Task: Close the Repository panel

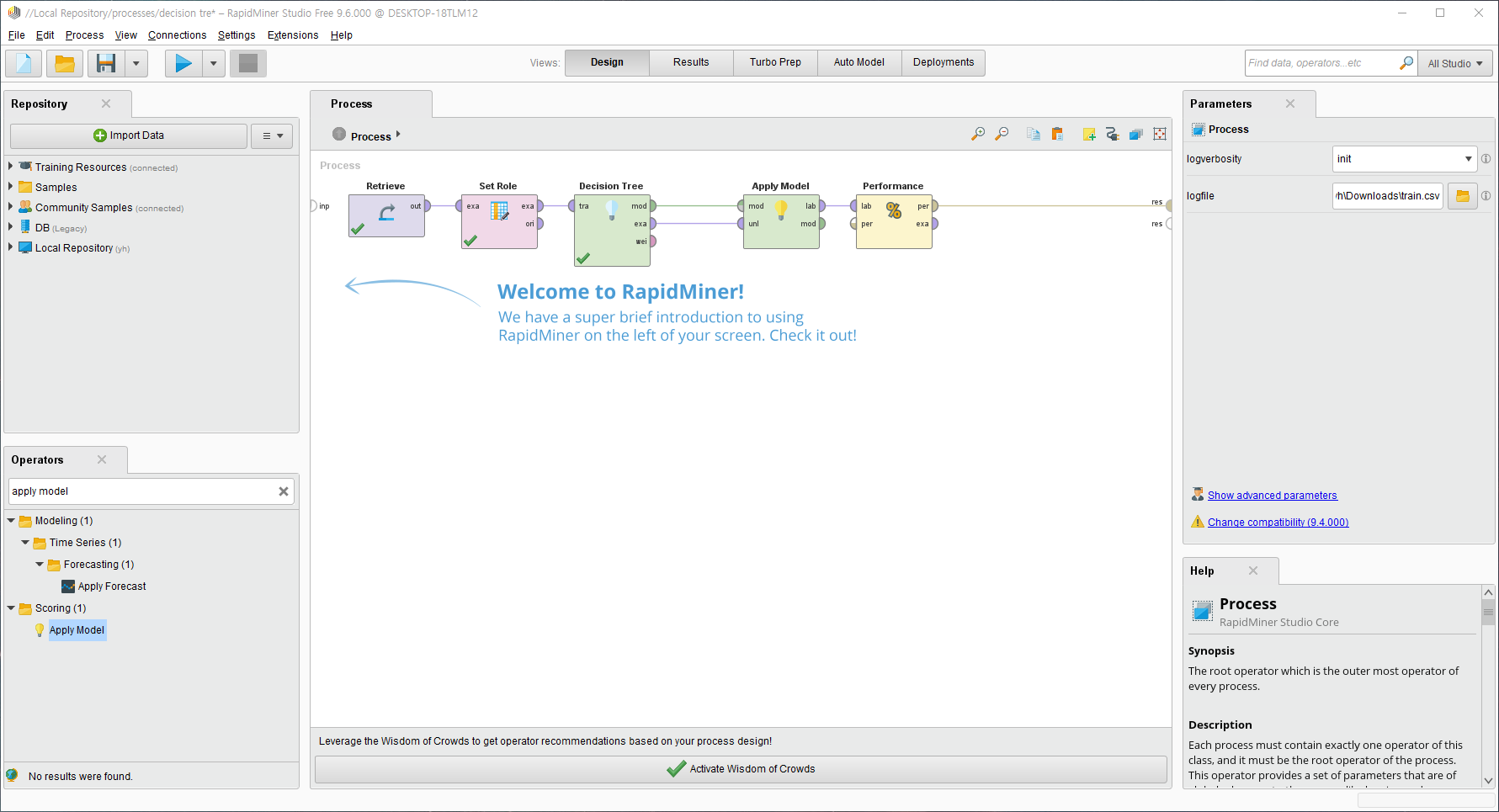Action: pyautogui.click(x=106, y=103)
